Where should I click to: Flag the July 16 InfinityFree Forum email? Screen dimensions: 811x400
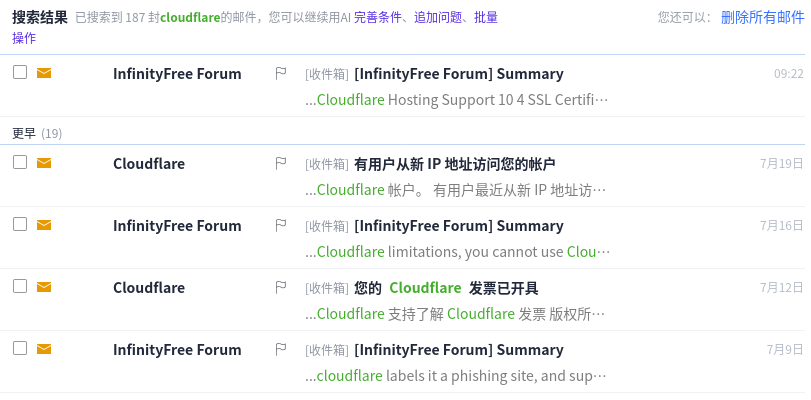(280, 226)
